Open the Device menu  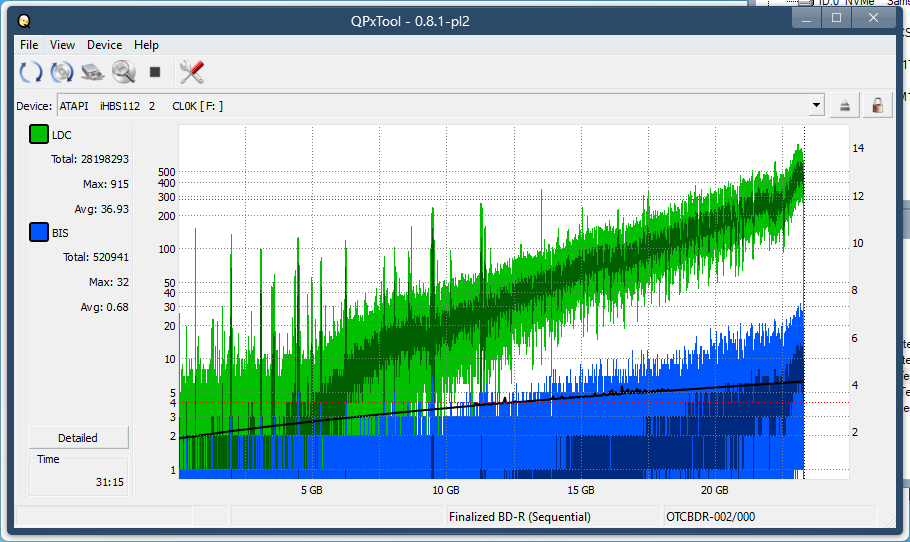point(104,45)
